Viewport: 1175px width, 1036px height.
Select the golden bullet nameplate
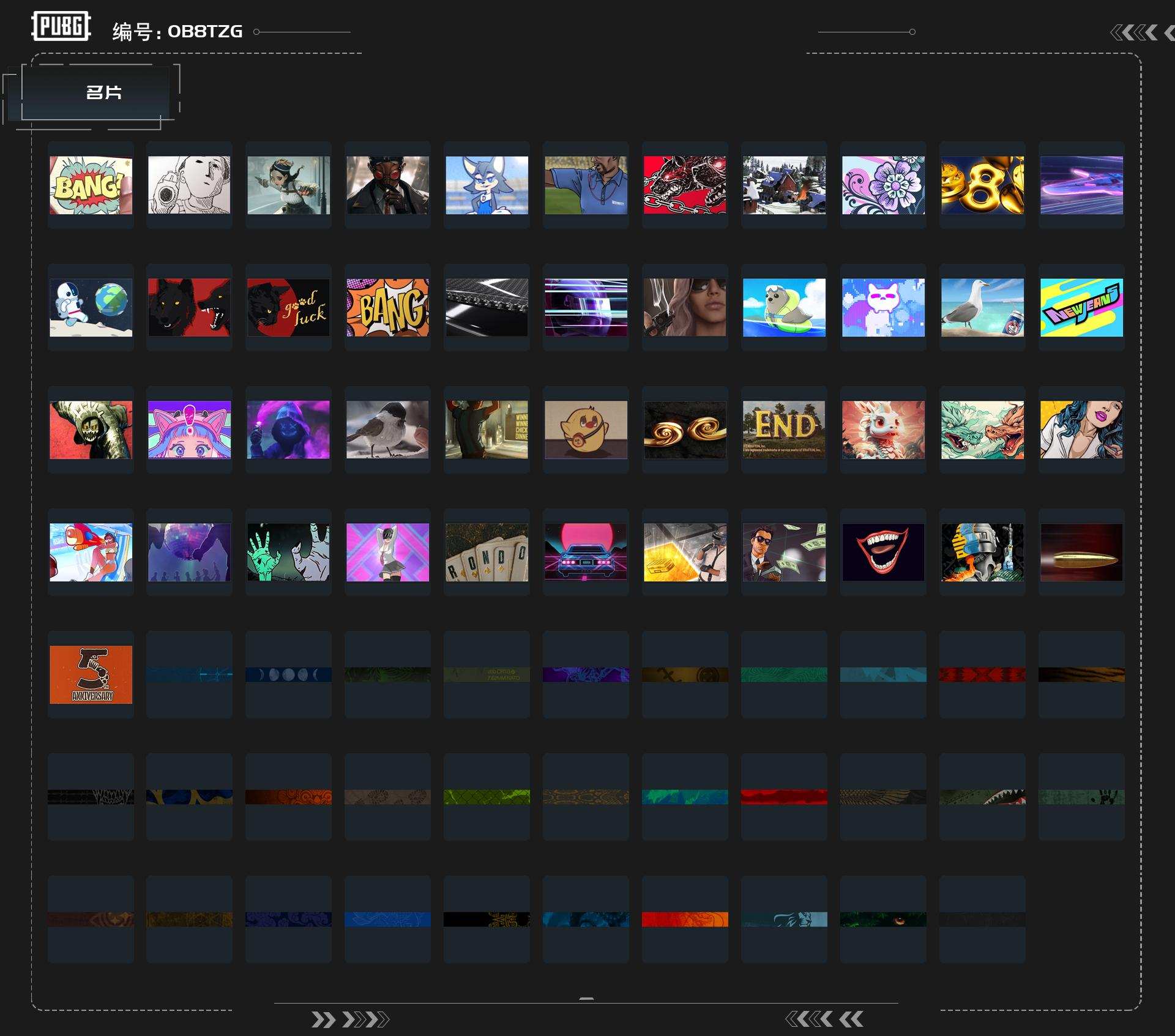(1081, 552)
